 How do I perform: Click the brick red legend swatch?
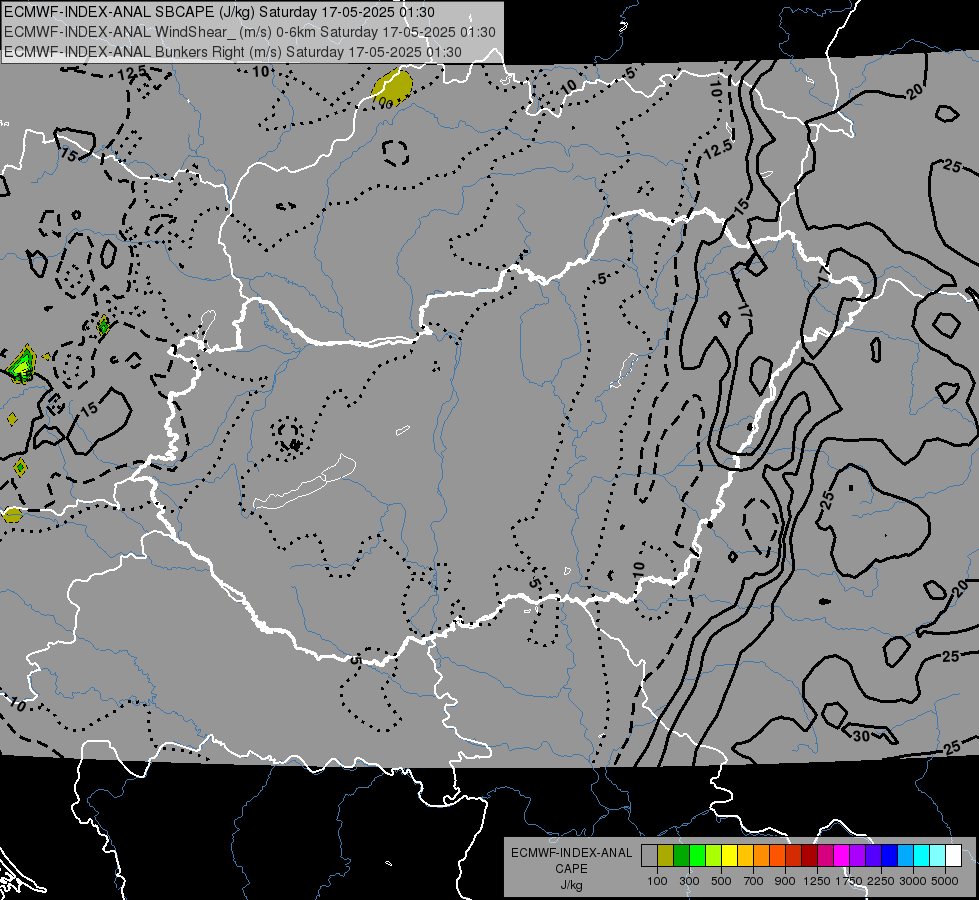(794, 856)
